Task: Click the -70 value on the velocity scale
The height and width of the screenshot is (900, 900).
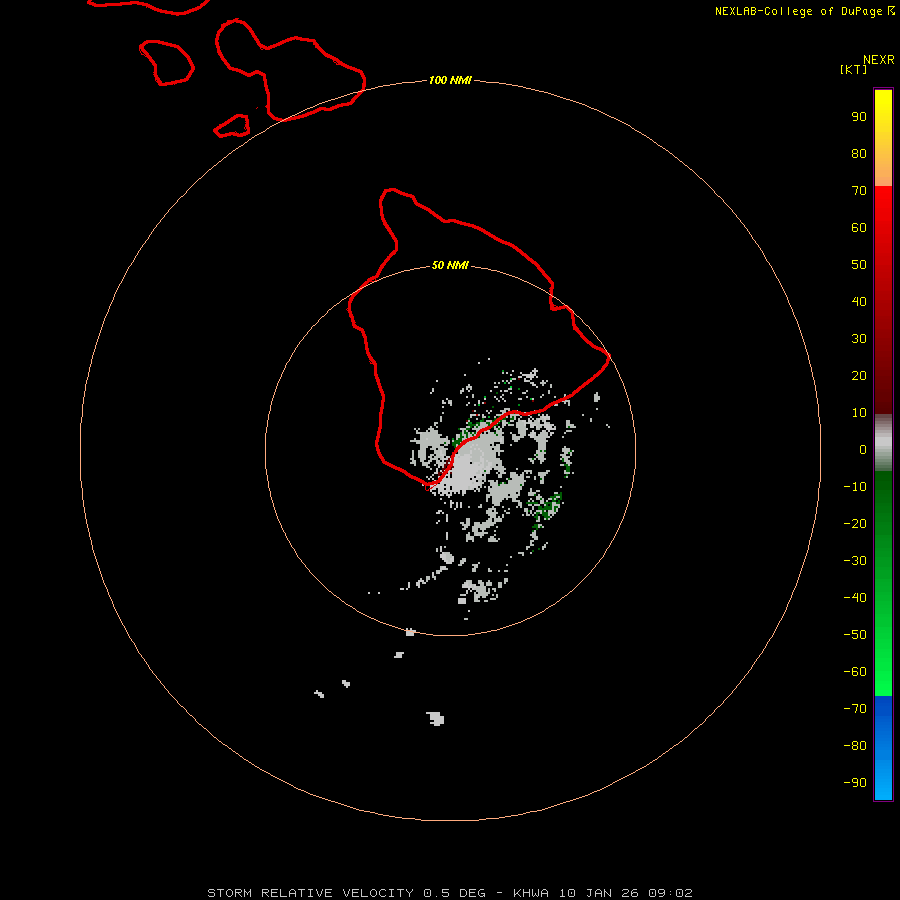Action: (x=855, y=709)
